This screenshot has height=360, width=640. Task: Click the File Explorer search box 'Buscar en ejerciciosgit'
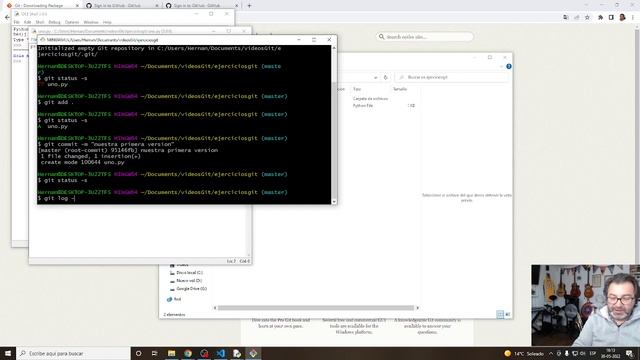click(451, 77)
